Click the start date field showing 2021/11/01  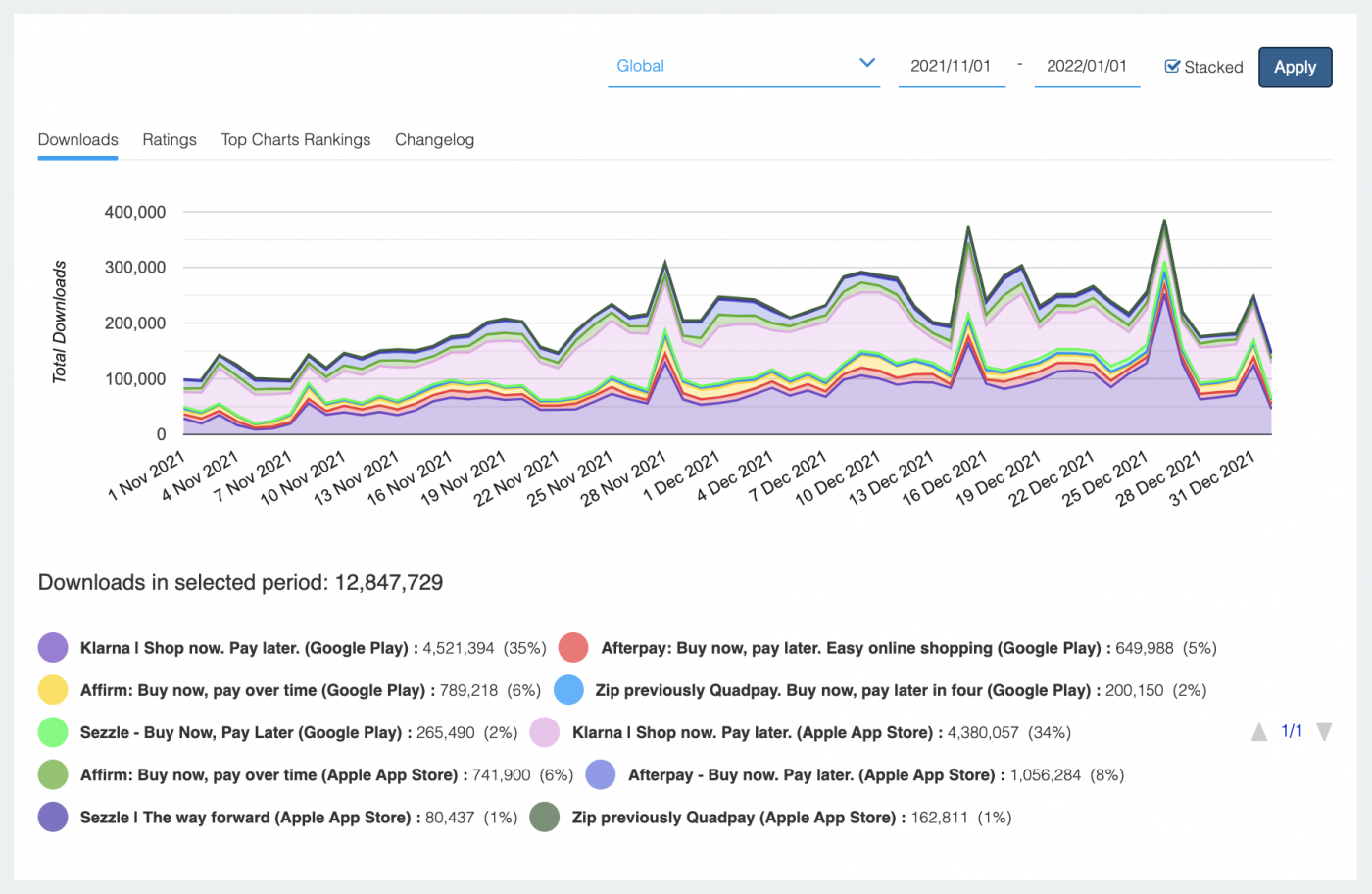[951, 66]
